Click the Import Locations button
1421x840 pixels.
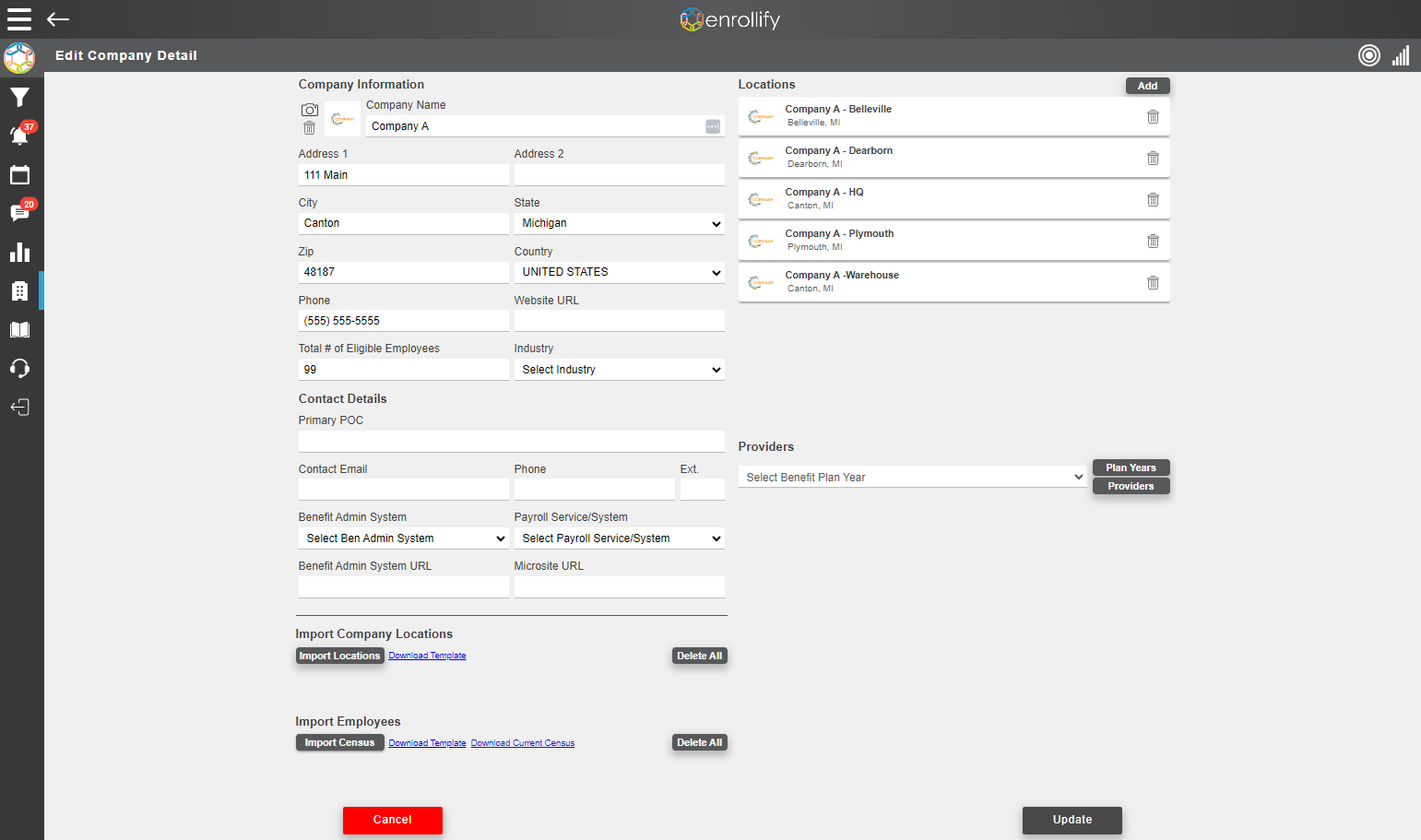(340, 656)
